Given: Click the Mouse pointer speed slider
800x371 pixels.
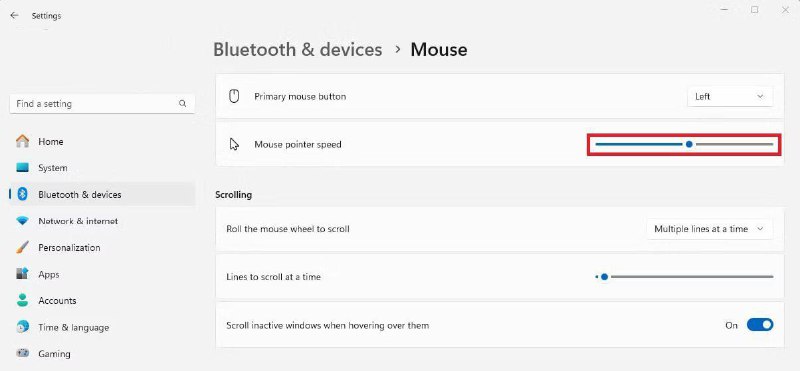Looking at the screenshot, I should coord(684,144).
